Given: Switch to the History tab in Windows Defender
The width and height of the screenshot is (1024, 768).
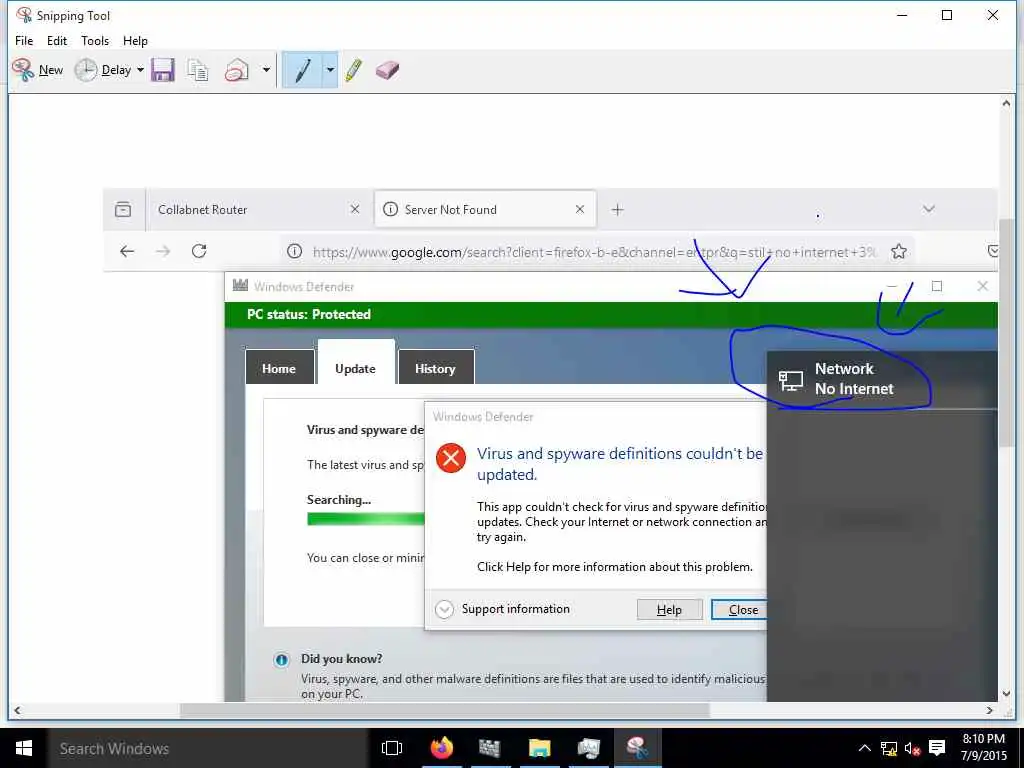Looking at the screenshot, I should click(435, 368).
